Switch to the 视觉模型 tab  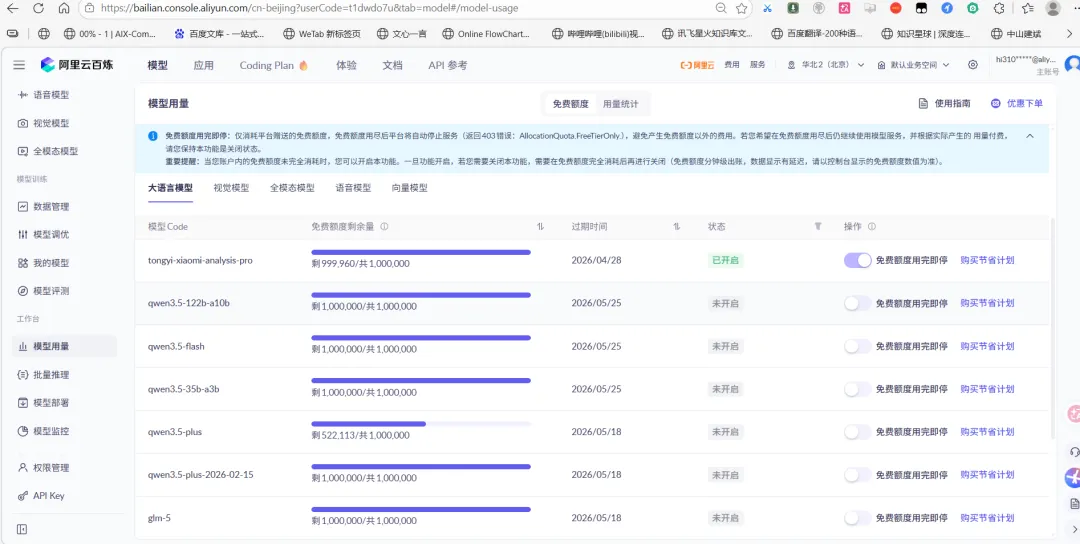(x=231, y=188)
